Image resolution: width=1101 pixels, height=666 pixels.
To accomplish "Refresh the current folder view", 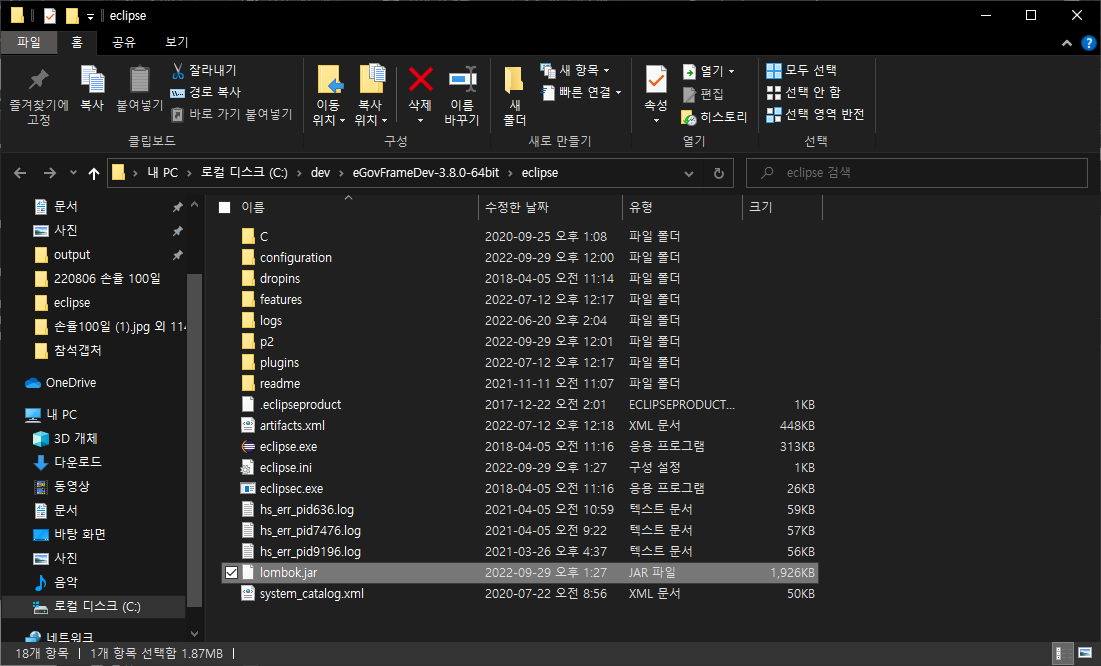I will click(x=718, y=173).
